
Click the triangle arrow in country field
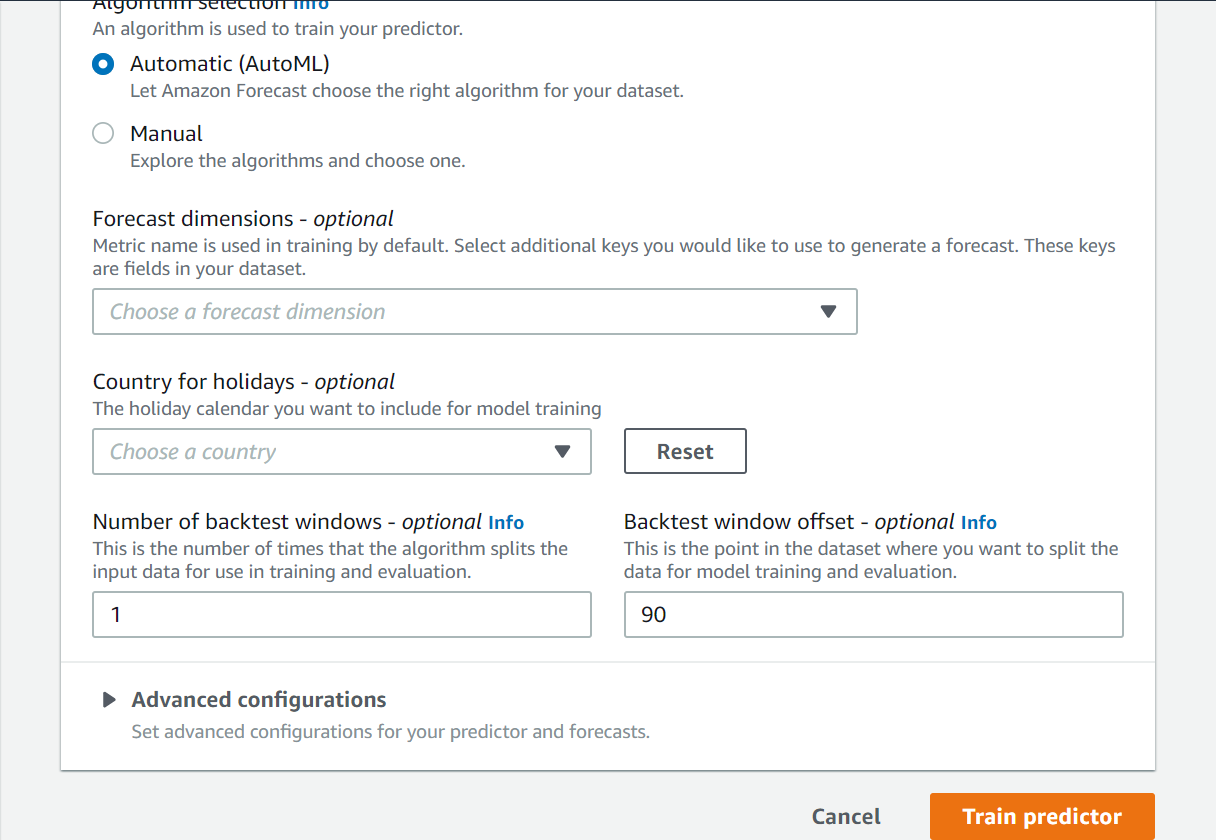(x=562, y=452)
